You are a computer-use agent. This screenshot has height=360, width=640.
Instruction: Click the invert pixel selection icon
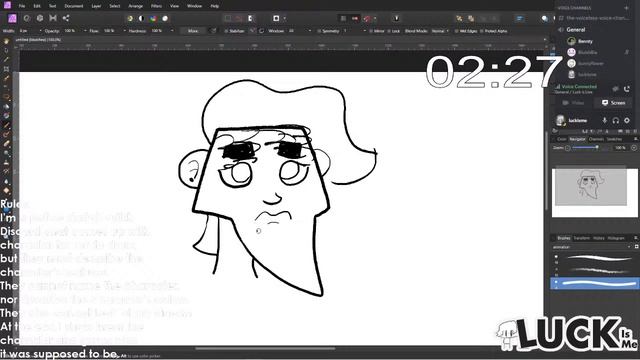[x=251, y=18]
